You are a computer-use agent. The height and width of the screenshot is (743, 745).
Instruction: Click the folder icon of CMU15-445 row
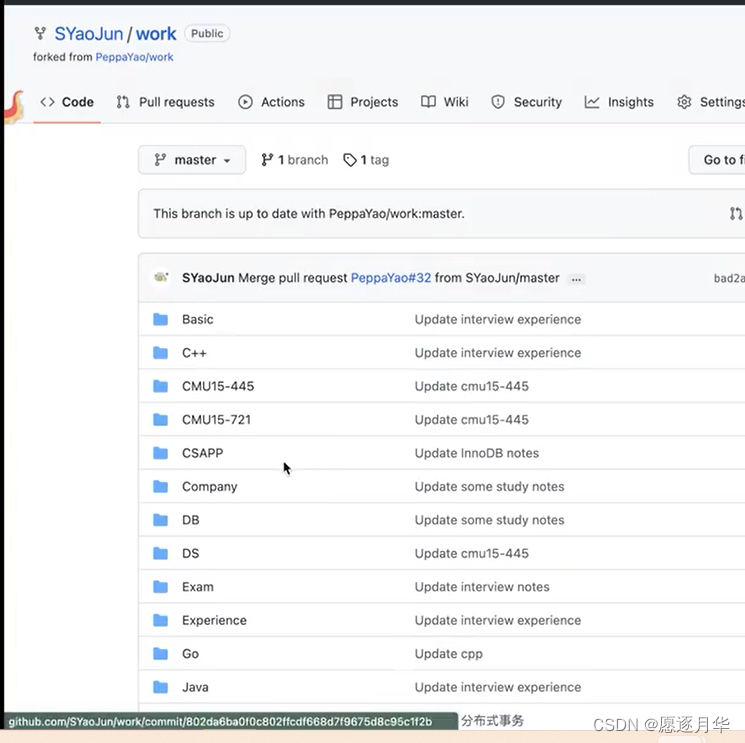click(161, 386)
